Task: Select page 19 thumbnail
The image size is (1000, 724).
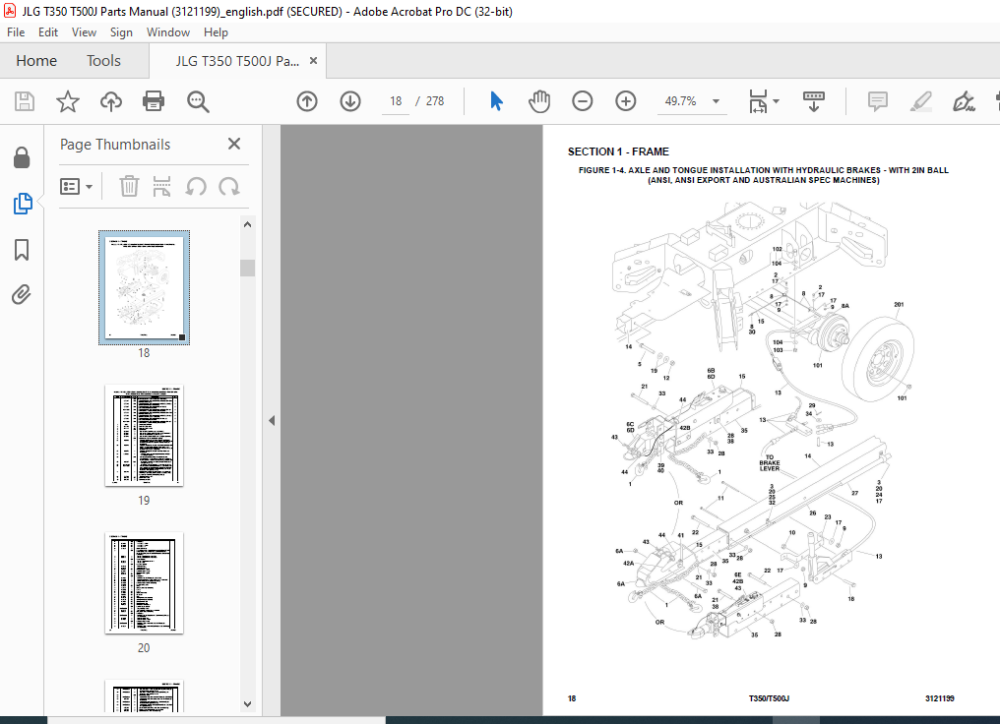Action: click(144, 436)
